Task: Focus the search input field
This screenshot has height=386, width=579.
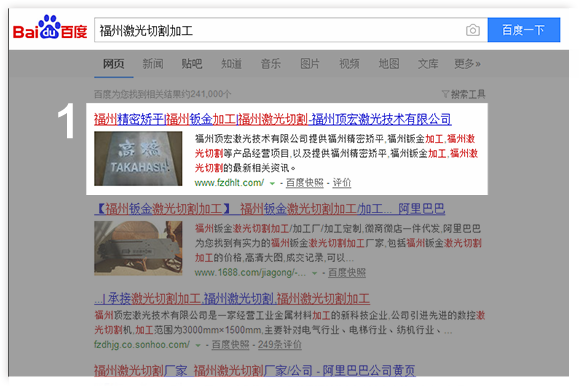Action: tap(279, 30)
